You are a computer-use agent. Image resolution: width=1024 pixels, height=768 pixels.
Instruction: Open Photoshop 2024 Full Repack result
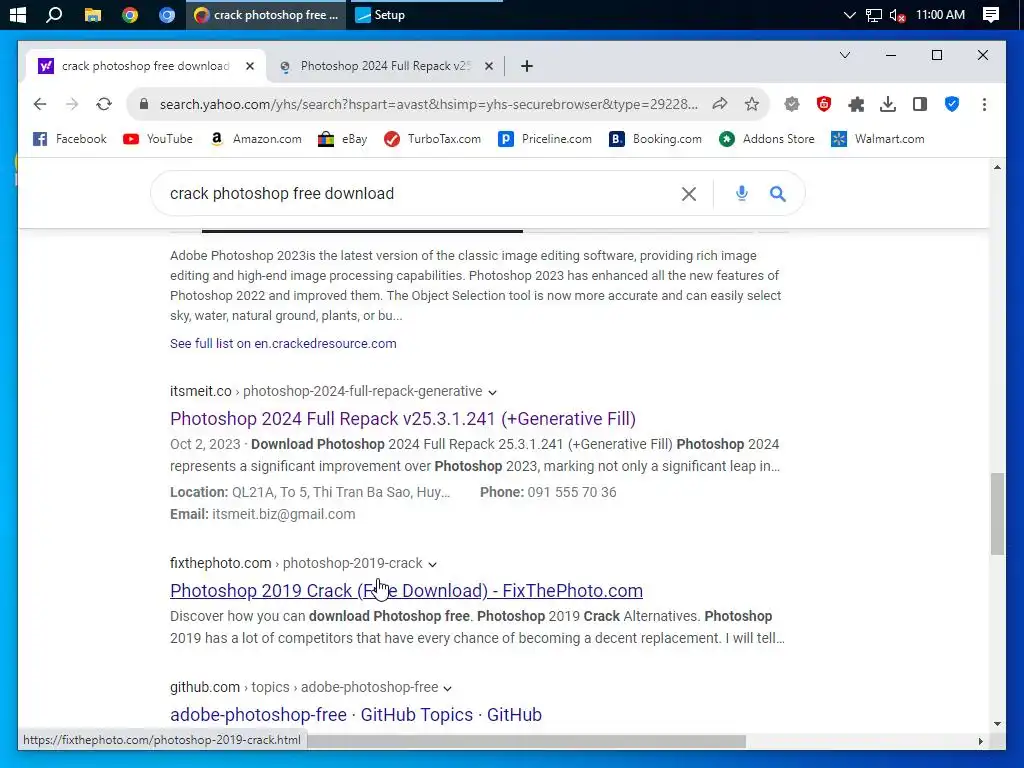403,419
